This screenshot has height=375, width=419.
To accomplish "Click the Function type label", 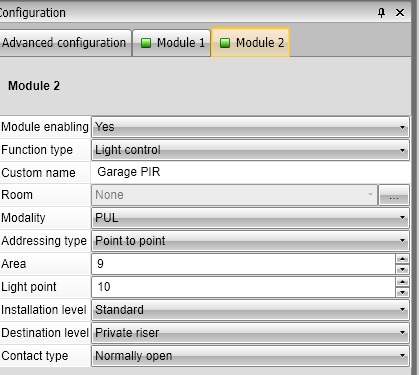I will (37, 150).
